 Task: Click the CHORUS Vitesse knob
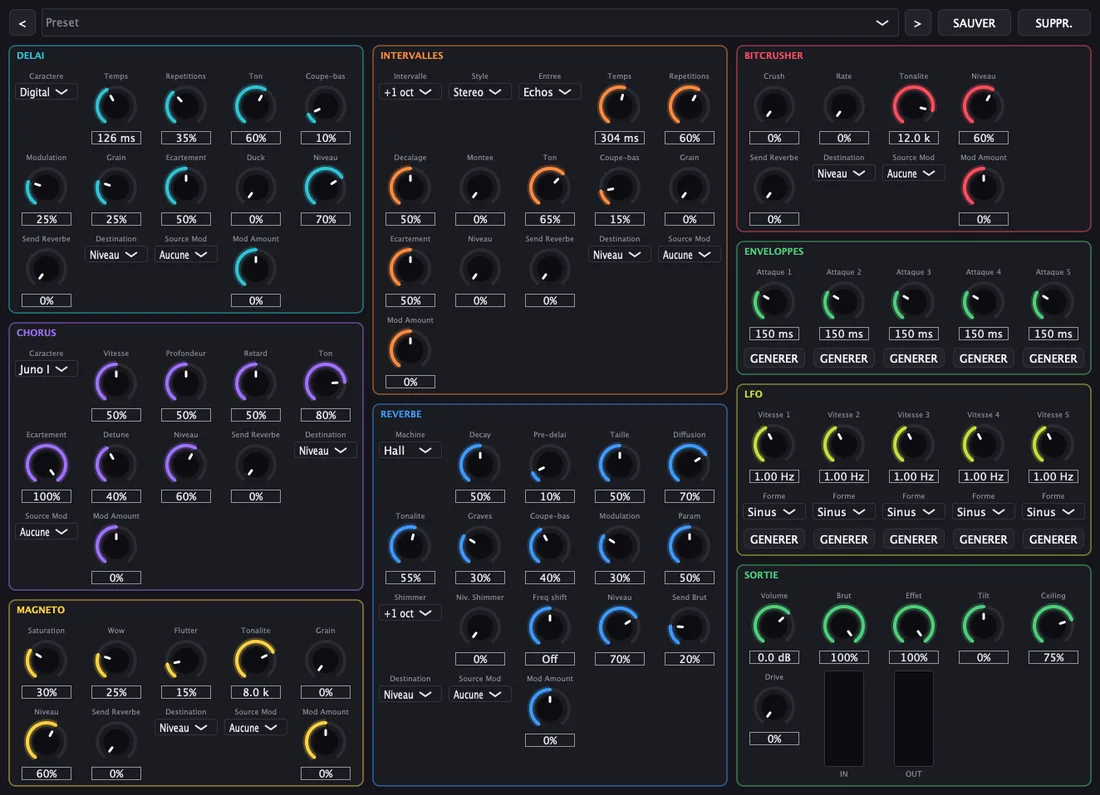[116, 383]
